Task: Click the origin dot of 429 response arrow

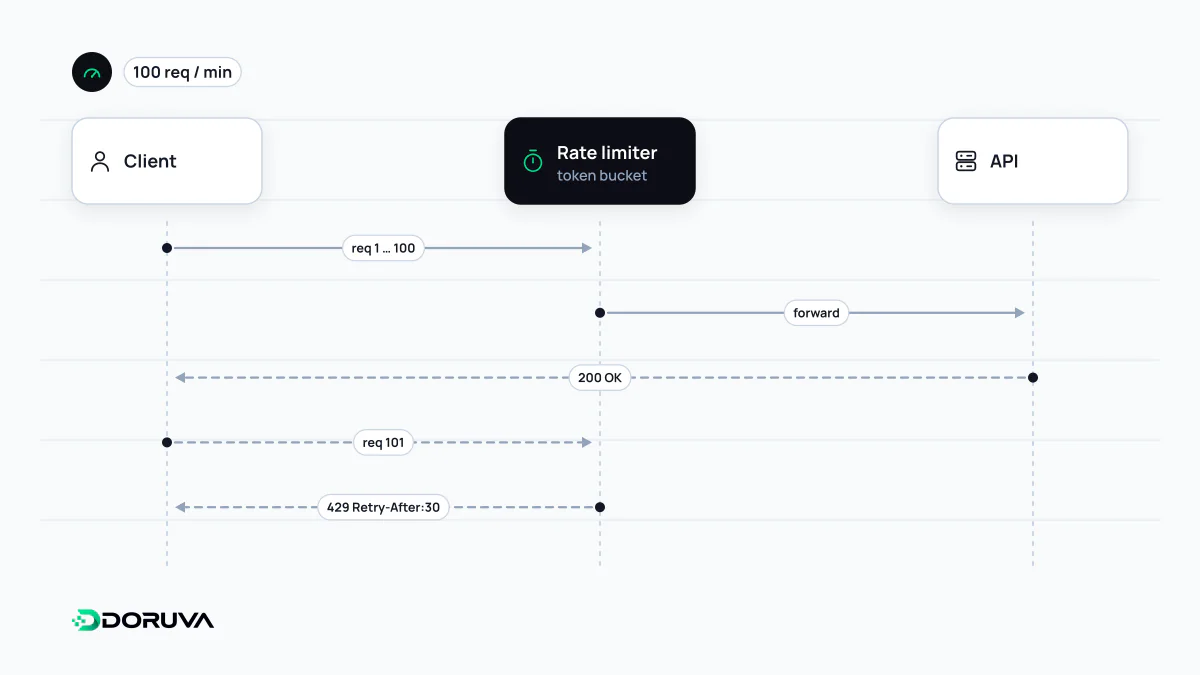Action: 600,507
